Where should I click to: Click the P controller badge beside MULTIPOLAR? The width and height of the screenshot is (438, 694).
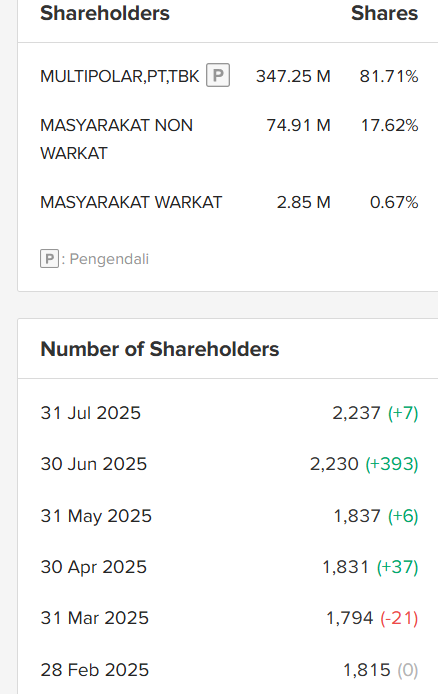pyautogui.click(x=218, y=75)
